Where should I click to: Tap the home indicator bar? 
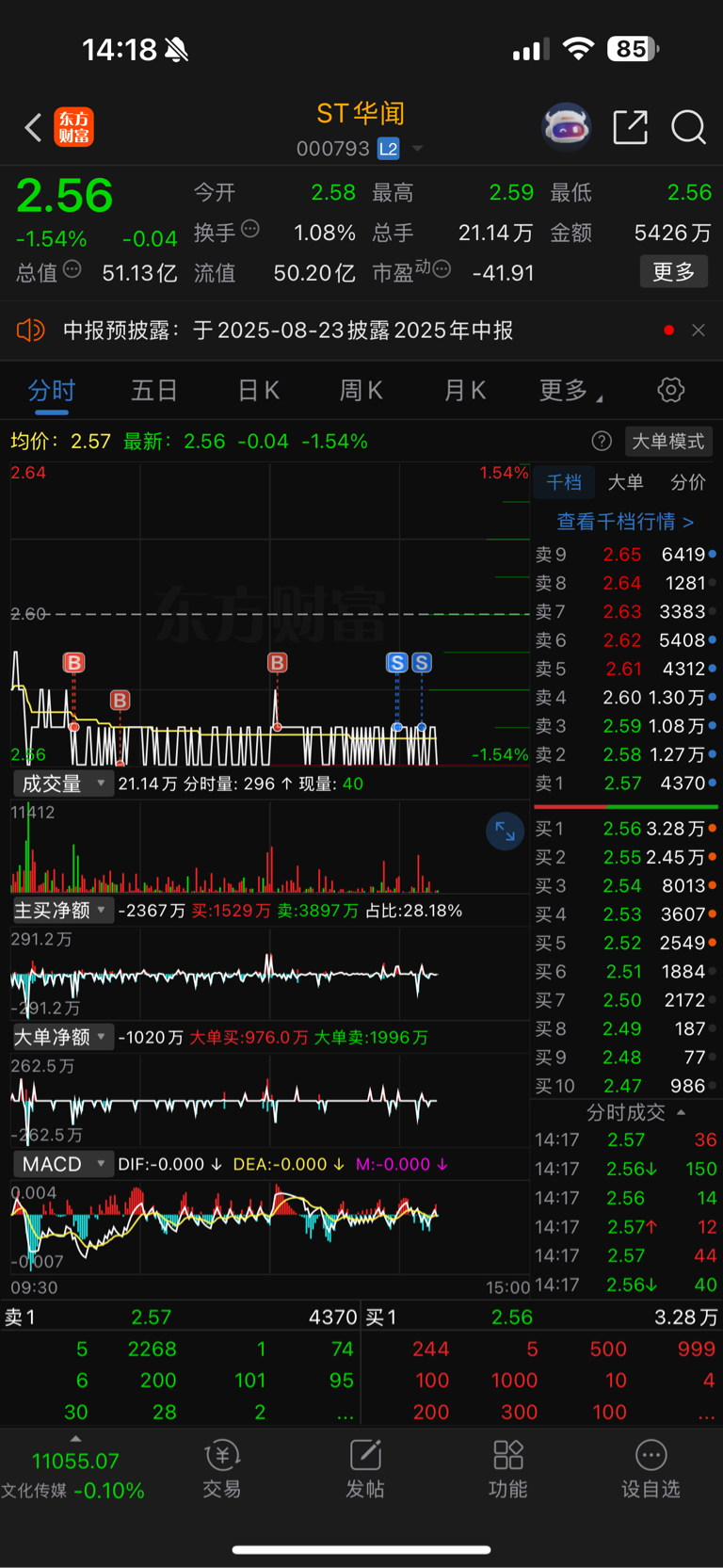(361, 1549)
